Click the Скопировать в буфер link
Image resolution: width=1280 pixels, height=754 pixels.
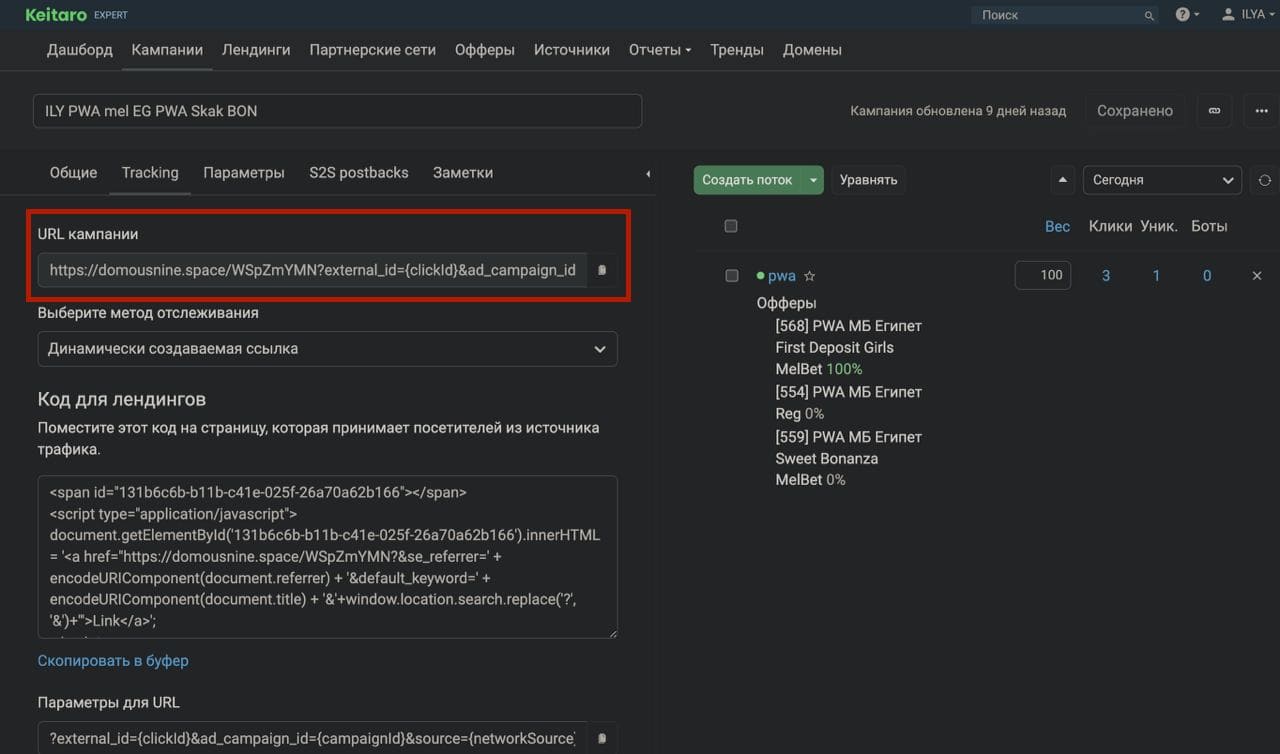(x=113, y=661)
